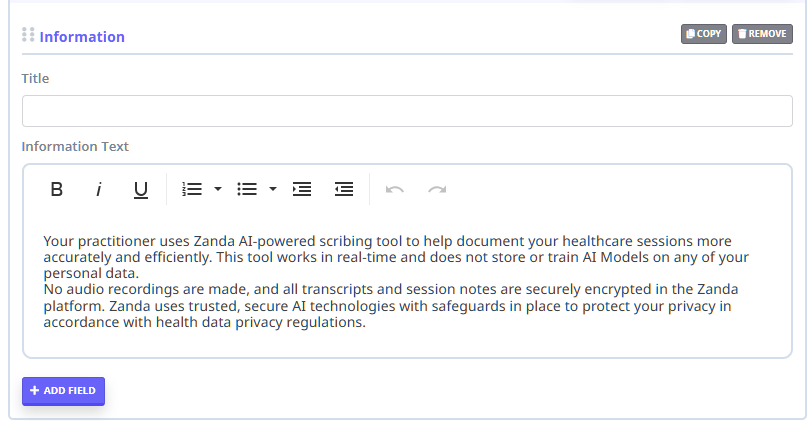
Task: Click the Add Field button
Action: pyautogui.click(x=63, y=391)
